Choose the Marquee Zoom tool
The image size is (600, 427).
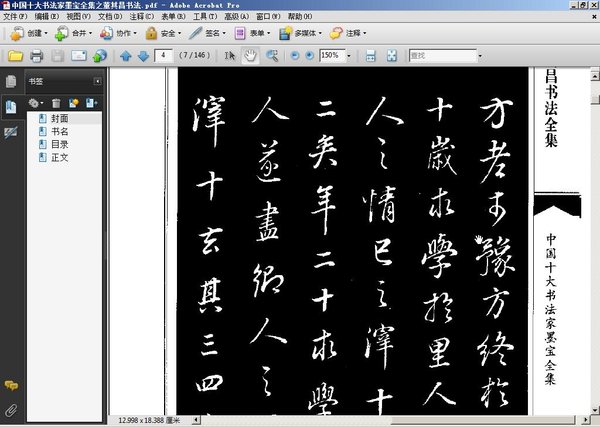[x=272, y=56]
